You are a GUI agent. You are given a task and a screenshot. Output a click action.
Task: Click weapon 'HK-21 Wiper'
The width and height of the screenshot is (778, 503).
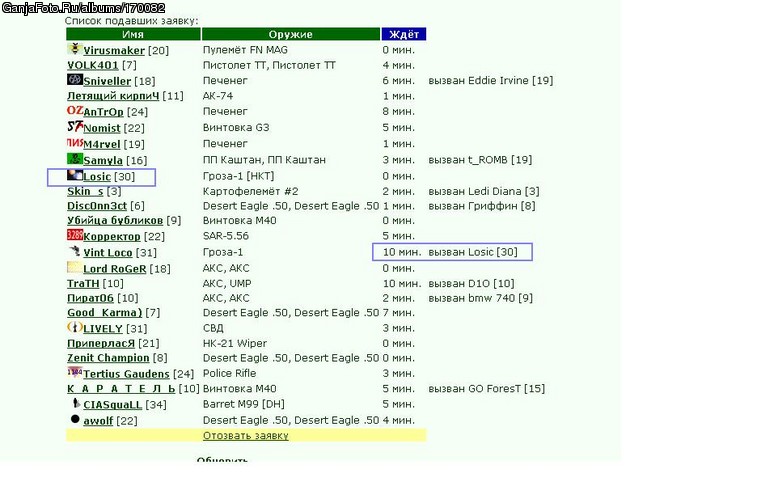point(235,343)
